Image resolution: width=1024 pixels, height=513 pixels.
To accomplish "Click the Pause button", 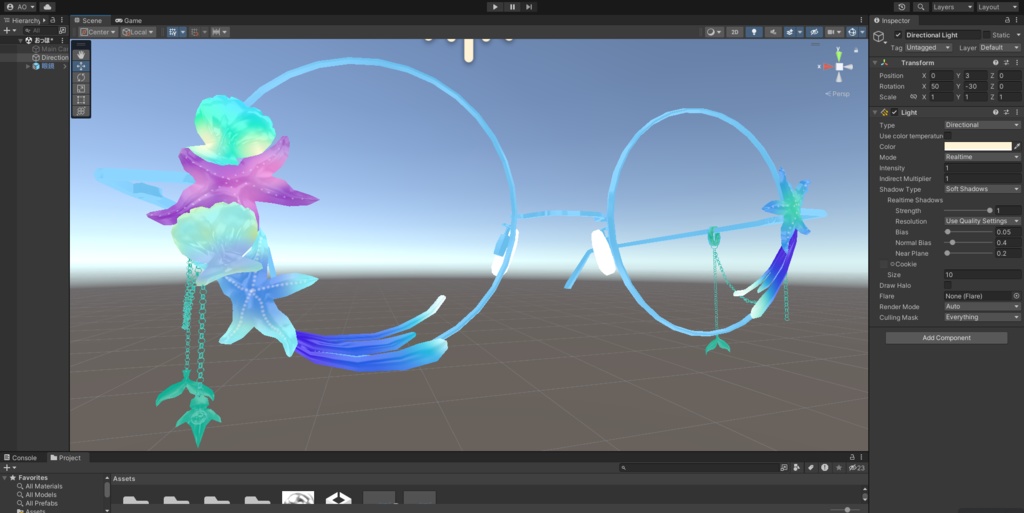I will (512, 7).
